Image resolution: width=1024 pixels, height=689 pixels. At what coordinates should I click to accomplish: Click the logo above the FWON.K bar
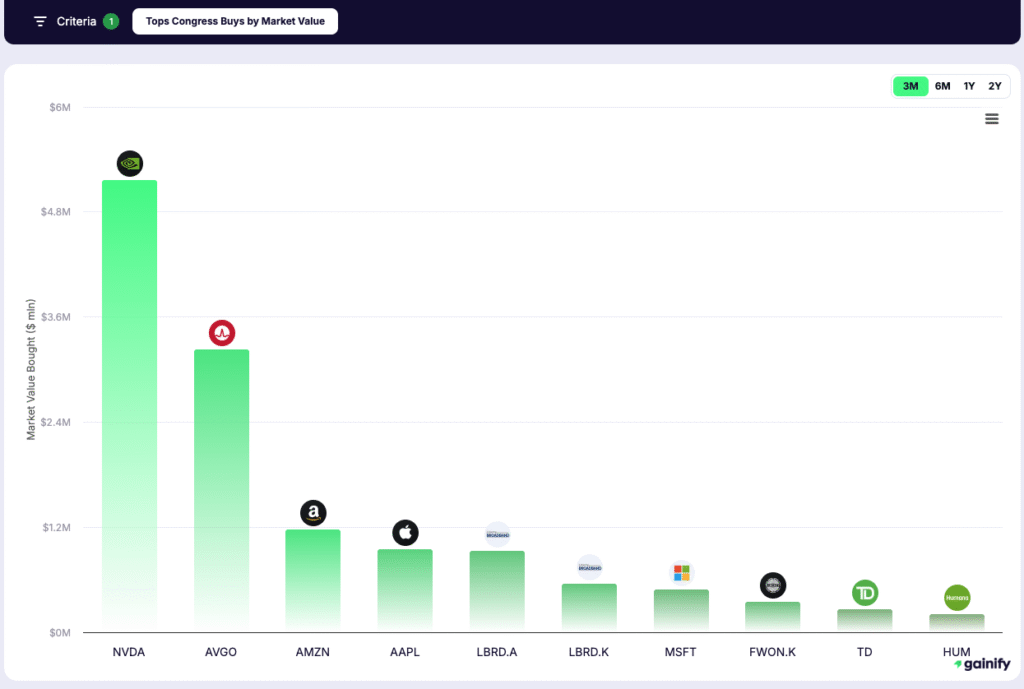pos(773,585)
